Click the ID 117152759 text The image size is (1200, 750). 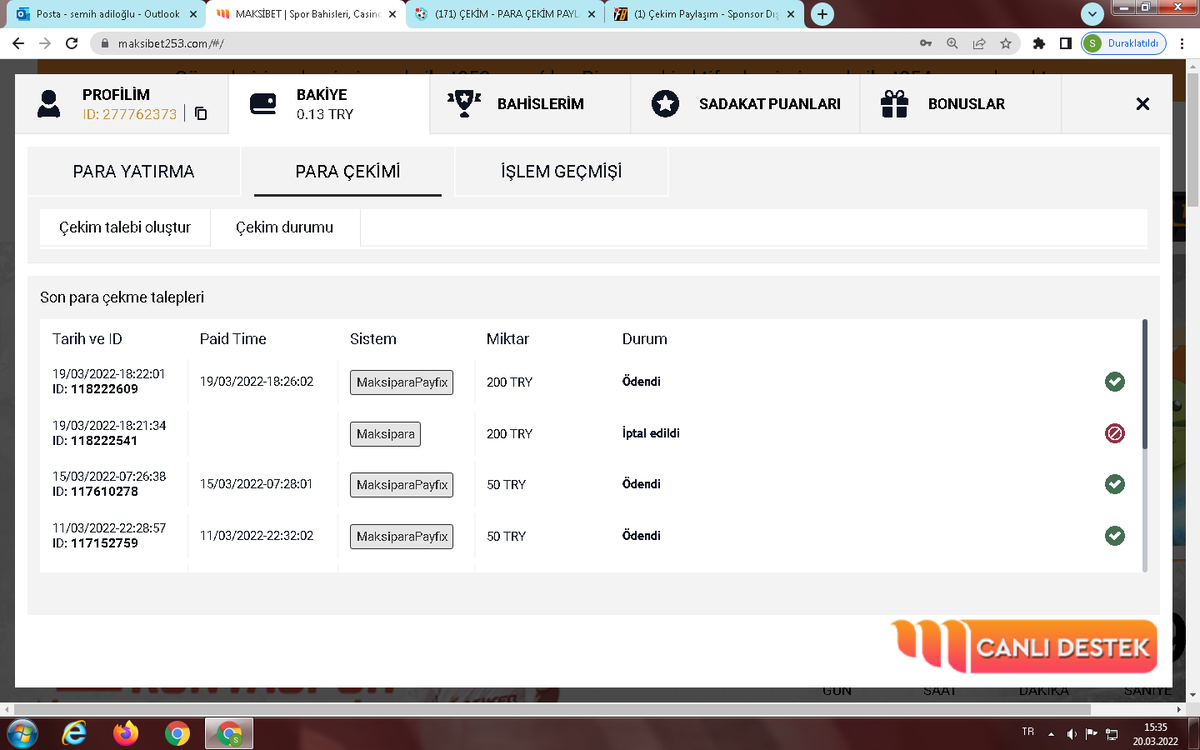pyautogui.click(x=95, y=543)
